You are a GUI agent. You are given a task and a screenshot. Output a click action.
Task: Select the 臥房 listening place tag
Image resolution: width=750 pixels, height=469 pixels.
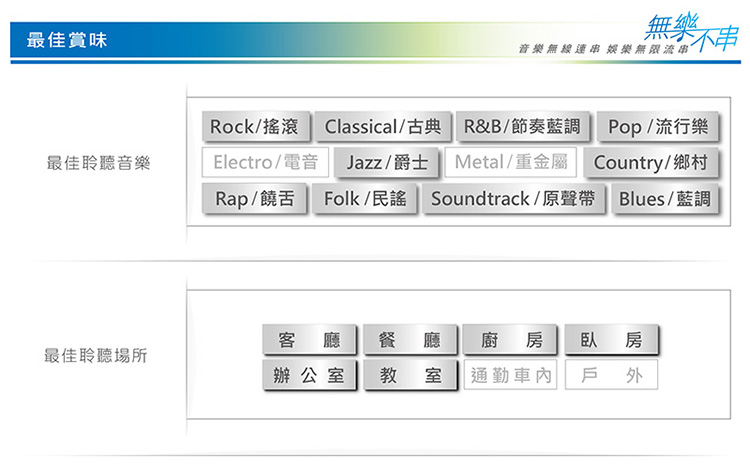pos(611,339)
